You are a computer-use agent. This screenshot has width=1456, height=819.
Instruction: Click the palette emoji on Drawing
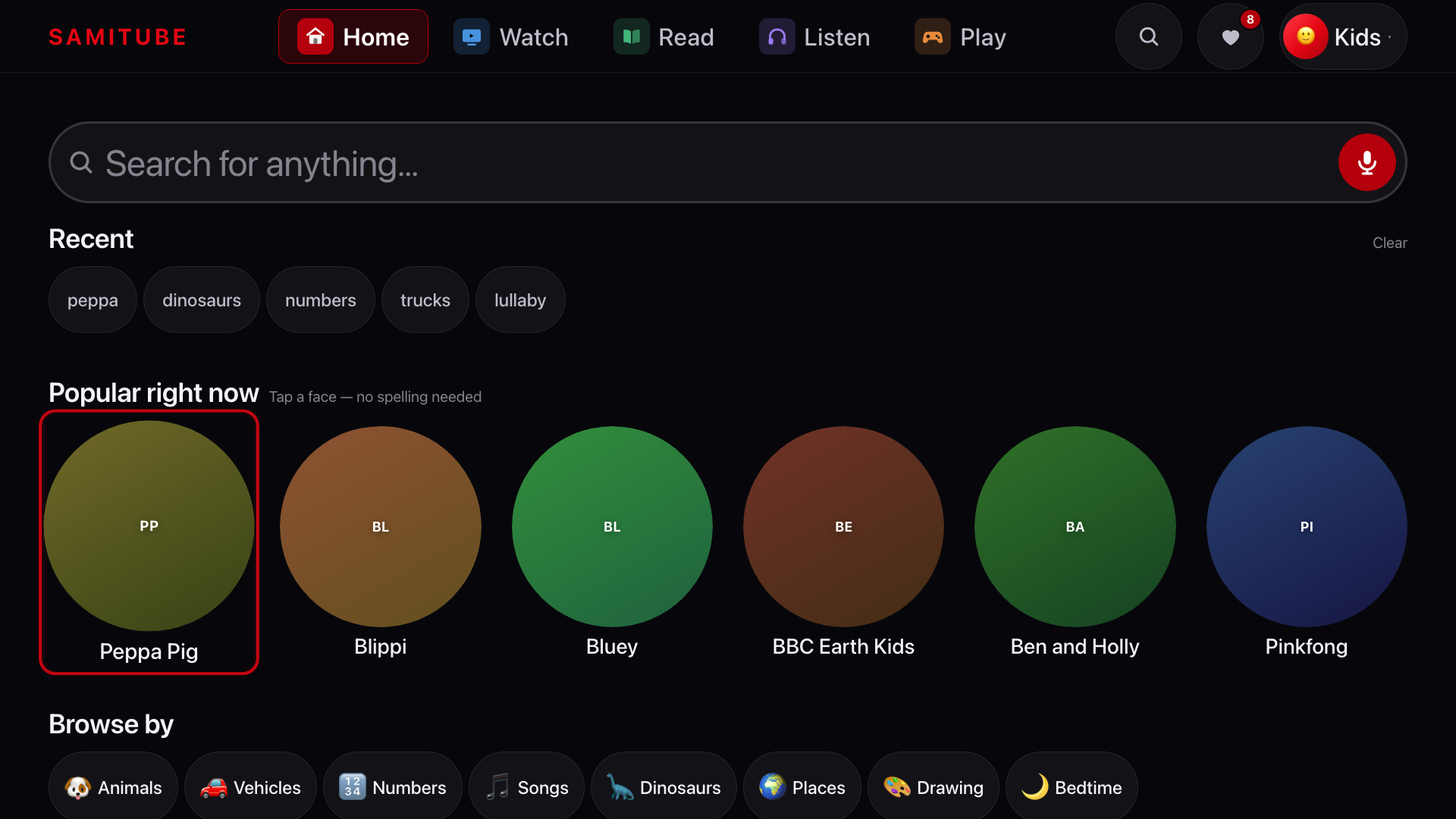point(897,787)
